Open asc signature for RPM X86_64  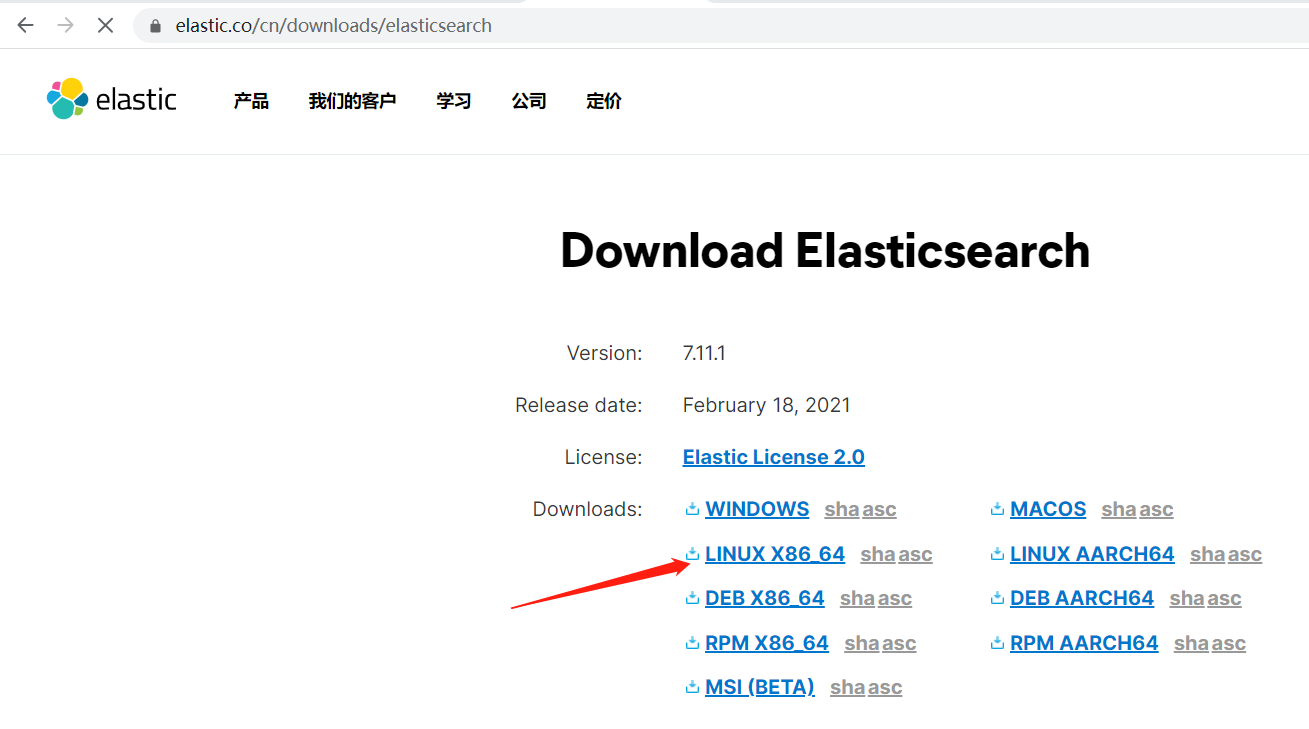point(899,644)
